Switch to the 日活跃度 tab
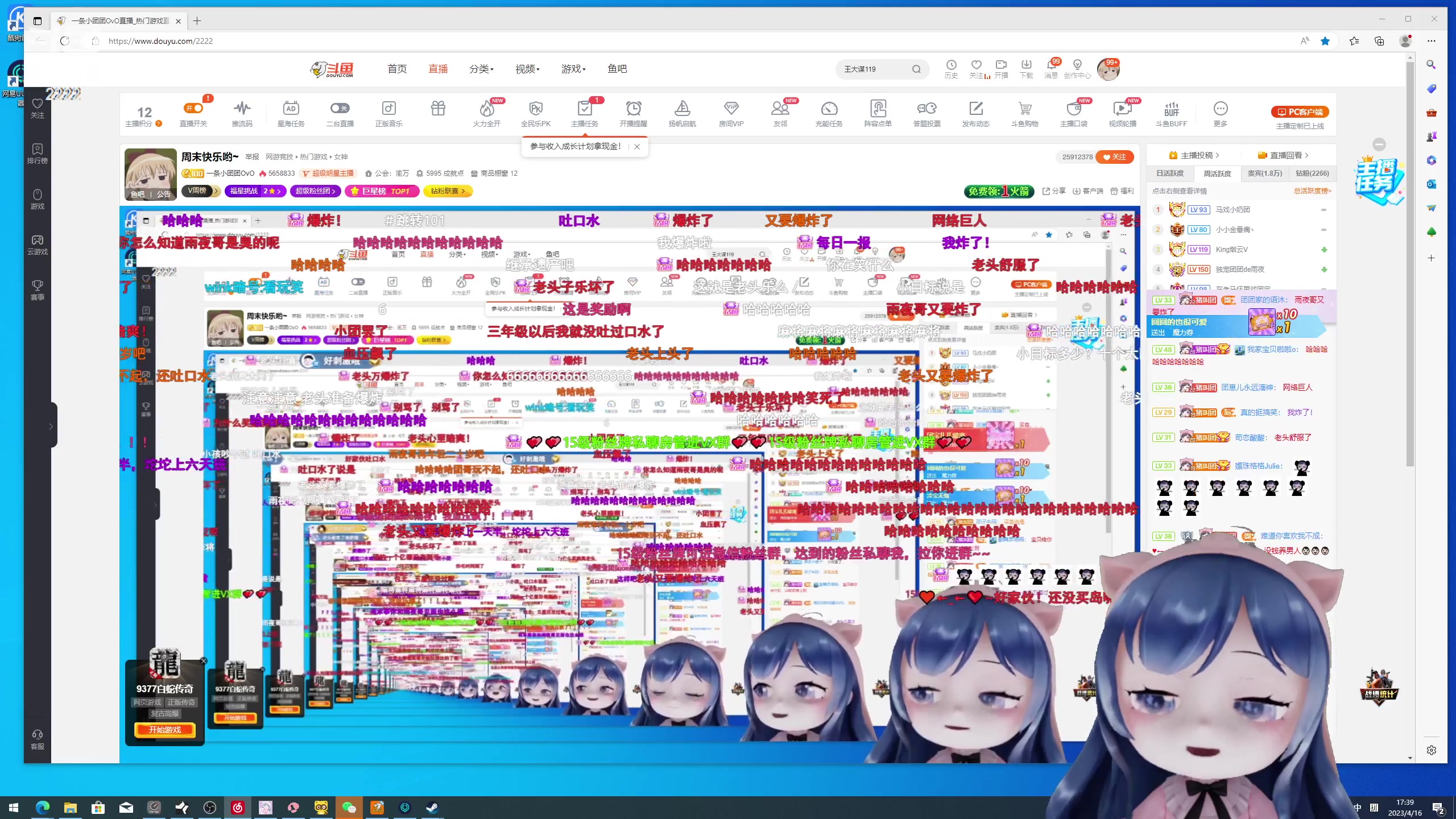The height and width of the screenshot is (819, 1456). point(1170,173)
